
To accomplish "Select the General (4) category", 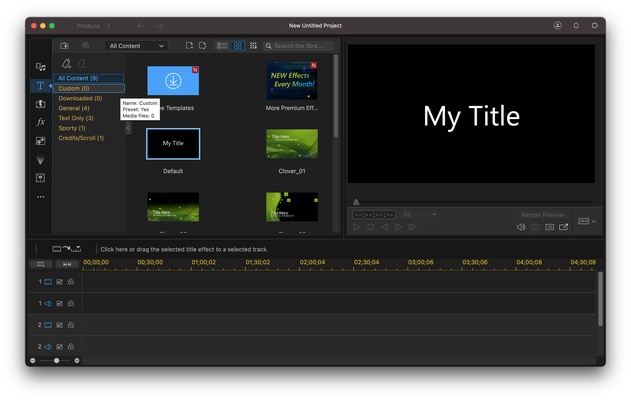I will [x=73, y=108].
